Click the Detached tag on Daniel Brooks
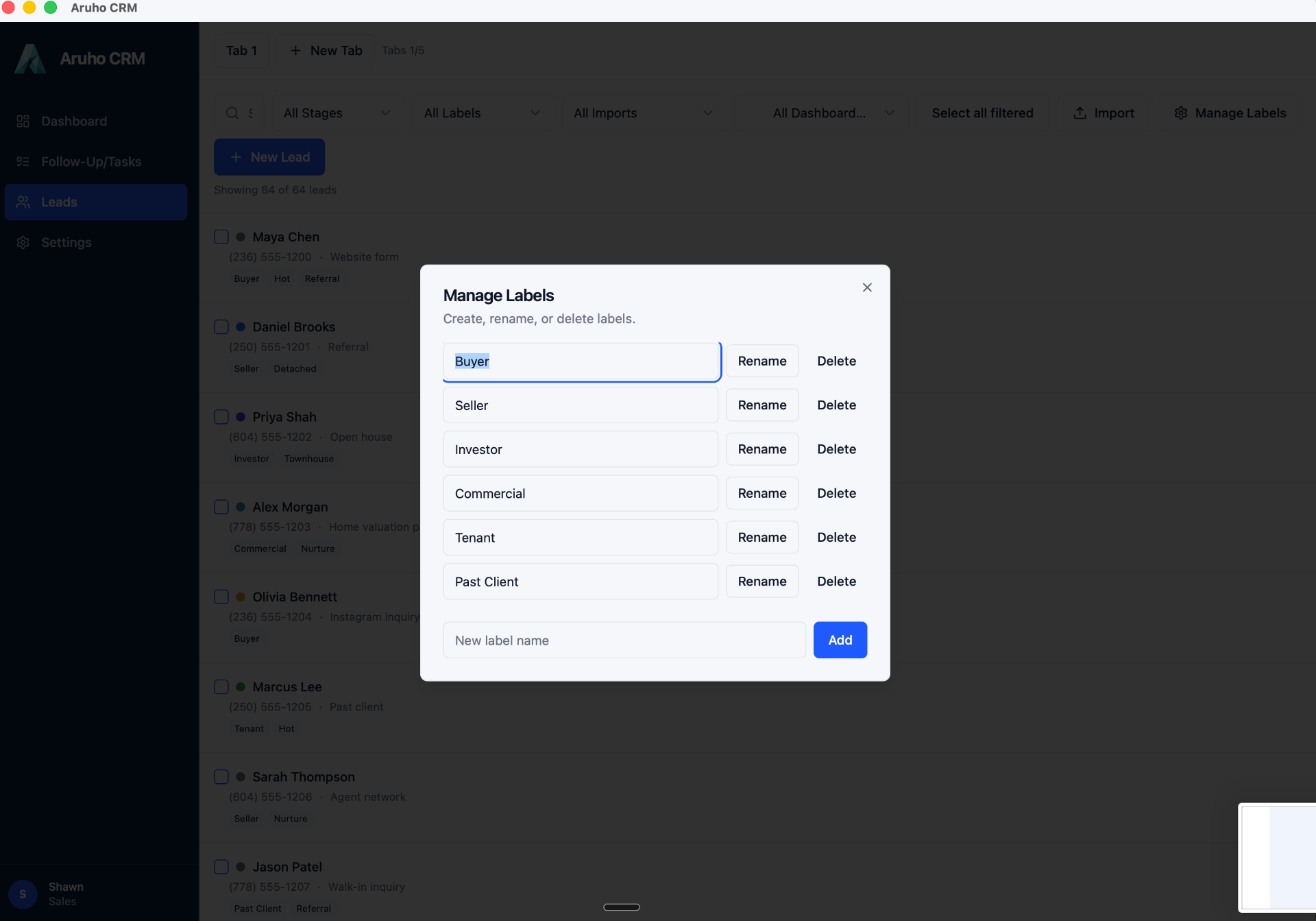This screenshot has width=1316, height=921. coord(295,369)
